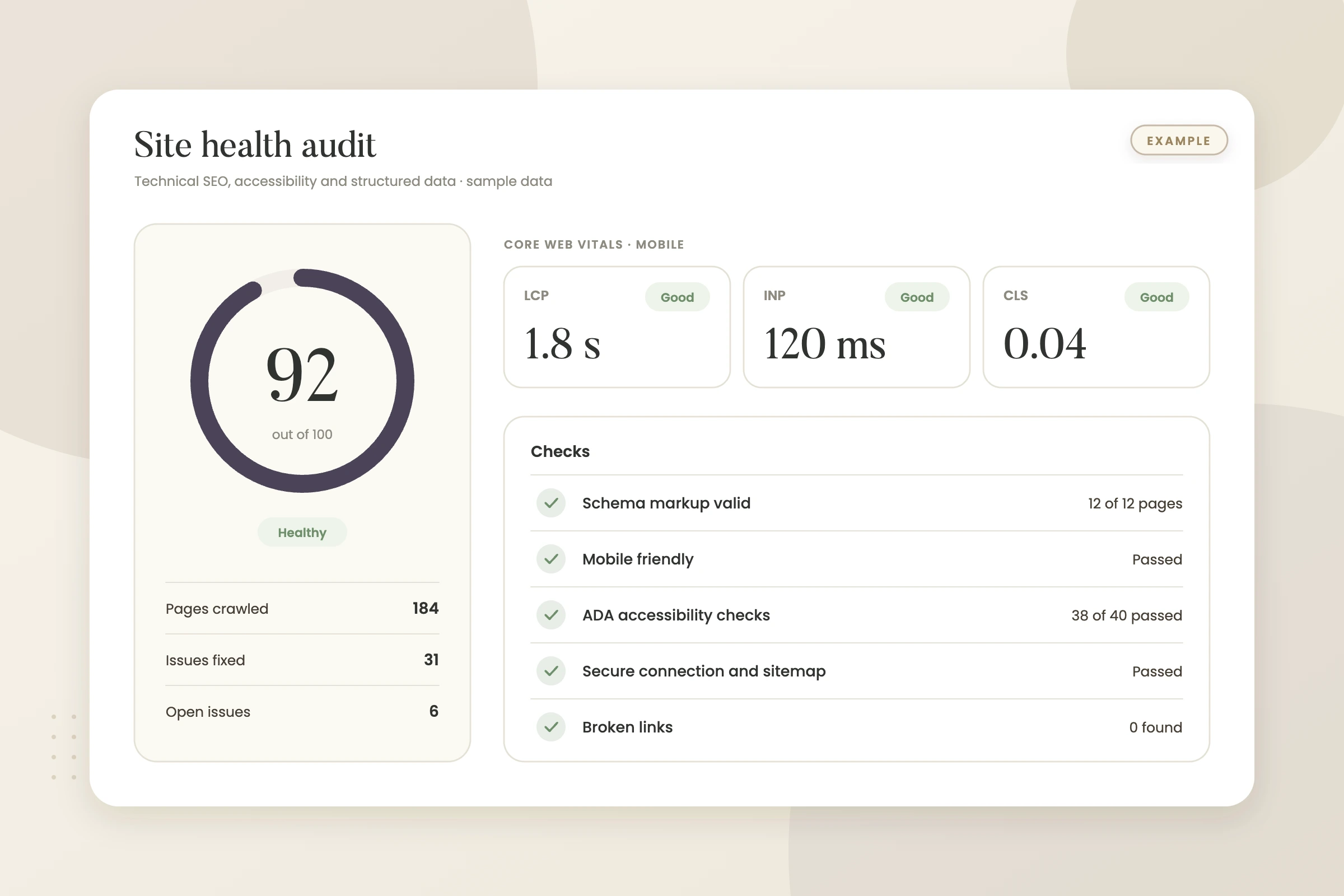Click the Site health audit heading
This screenshot has height=896, width=1344.
click(x=255, y=144)
